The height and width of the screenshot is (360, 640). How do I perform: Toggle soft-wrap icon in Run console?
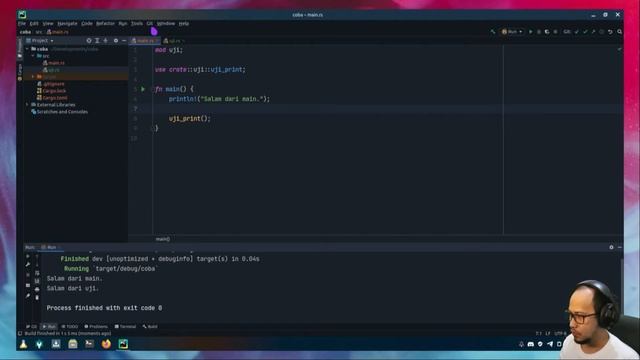[37, 273]
